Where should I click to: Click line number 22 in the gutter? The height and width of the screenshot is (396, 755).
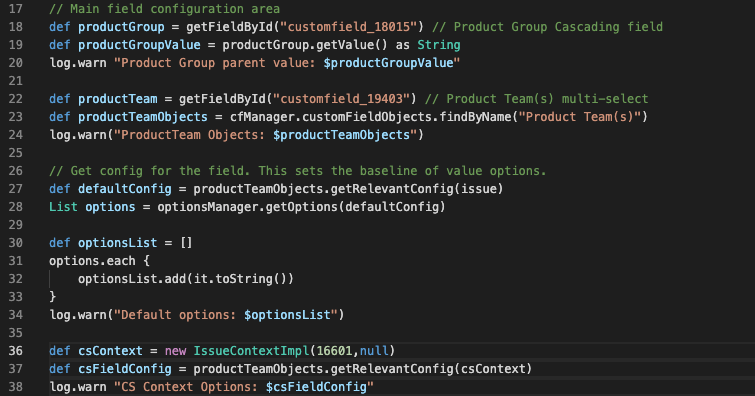coord(15,99)
